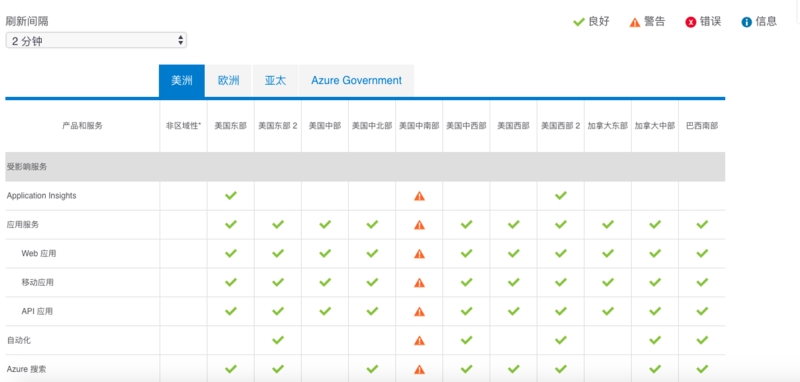Open the Azure Government tab
Image resolution: width=800 pixels, height=382 pixels.
click(x=357, y=81)
